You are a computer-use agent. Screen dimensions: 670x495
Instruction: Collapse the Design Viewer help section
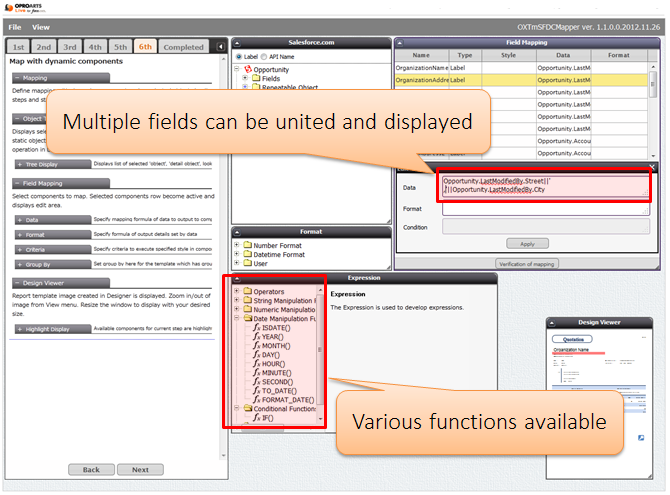tap(61, 283)
